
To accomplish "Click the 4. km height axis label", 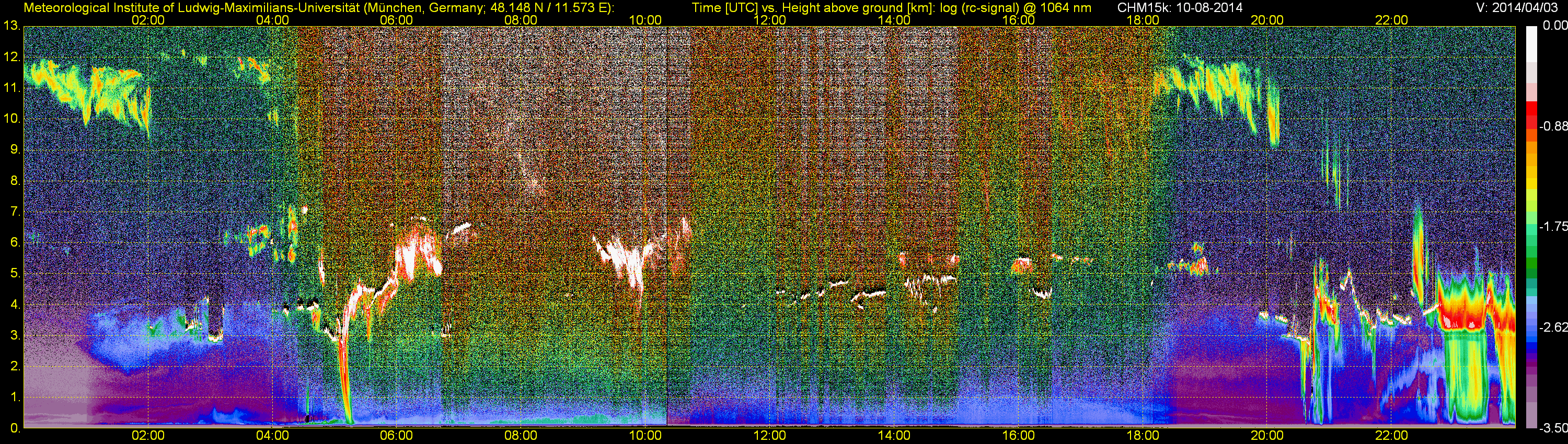I will (x=15, y=304).
